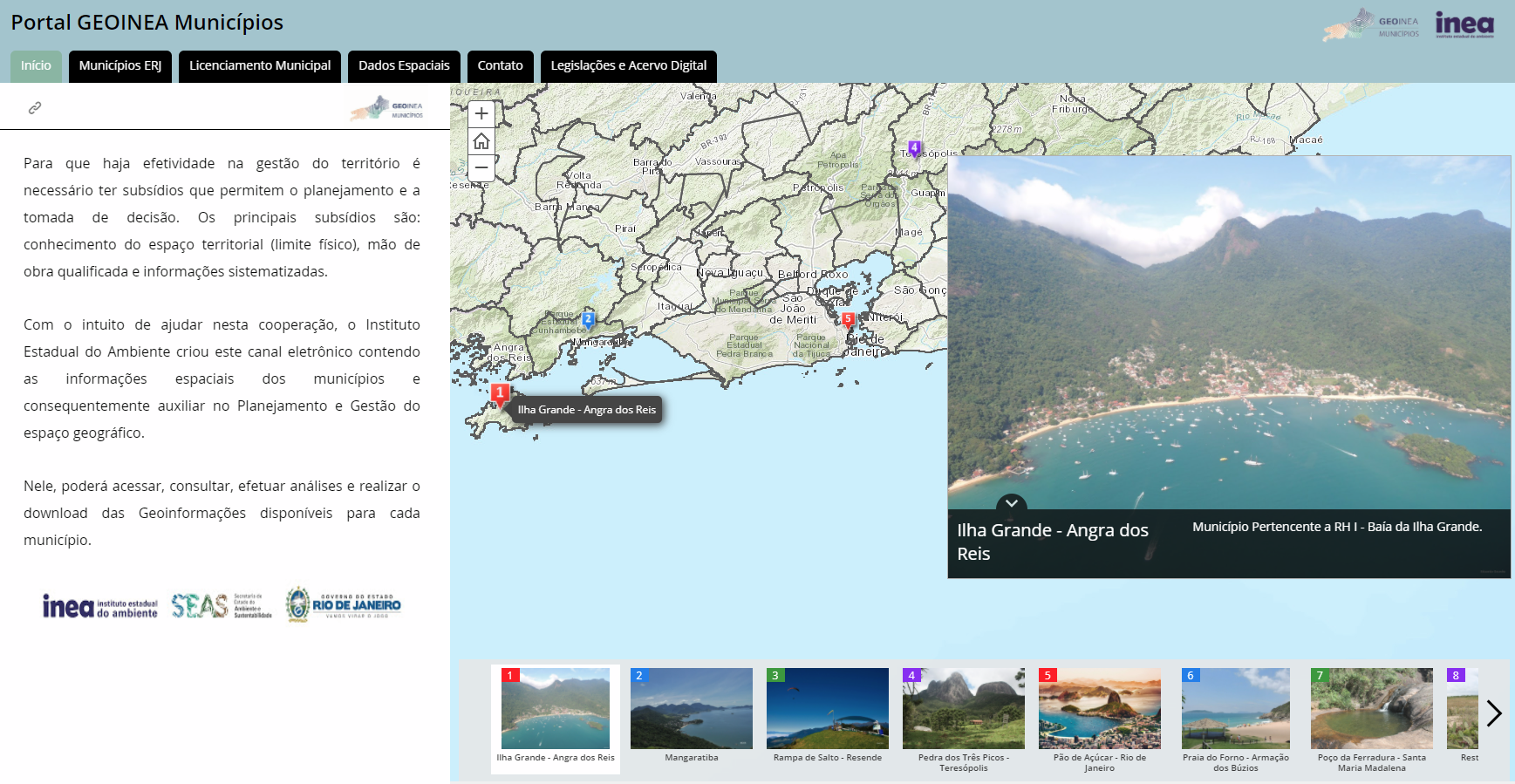Image resolution: width=1515 pixels, height=784 pixels.
Task: Choose Pão de Açúcar thumbnail
Action: coord(1099,709)
